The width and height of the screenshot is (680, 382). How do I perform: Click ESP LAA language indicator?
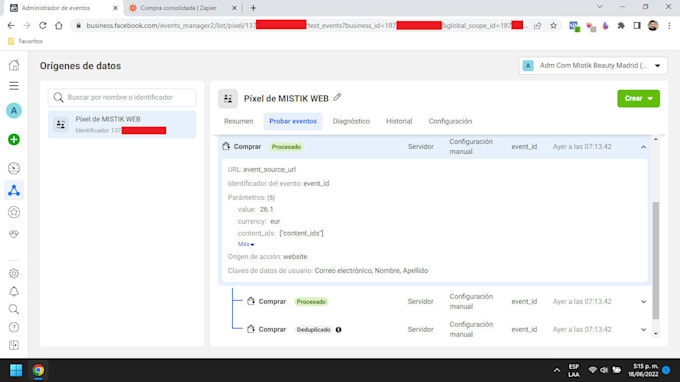[574, 370]
